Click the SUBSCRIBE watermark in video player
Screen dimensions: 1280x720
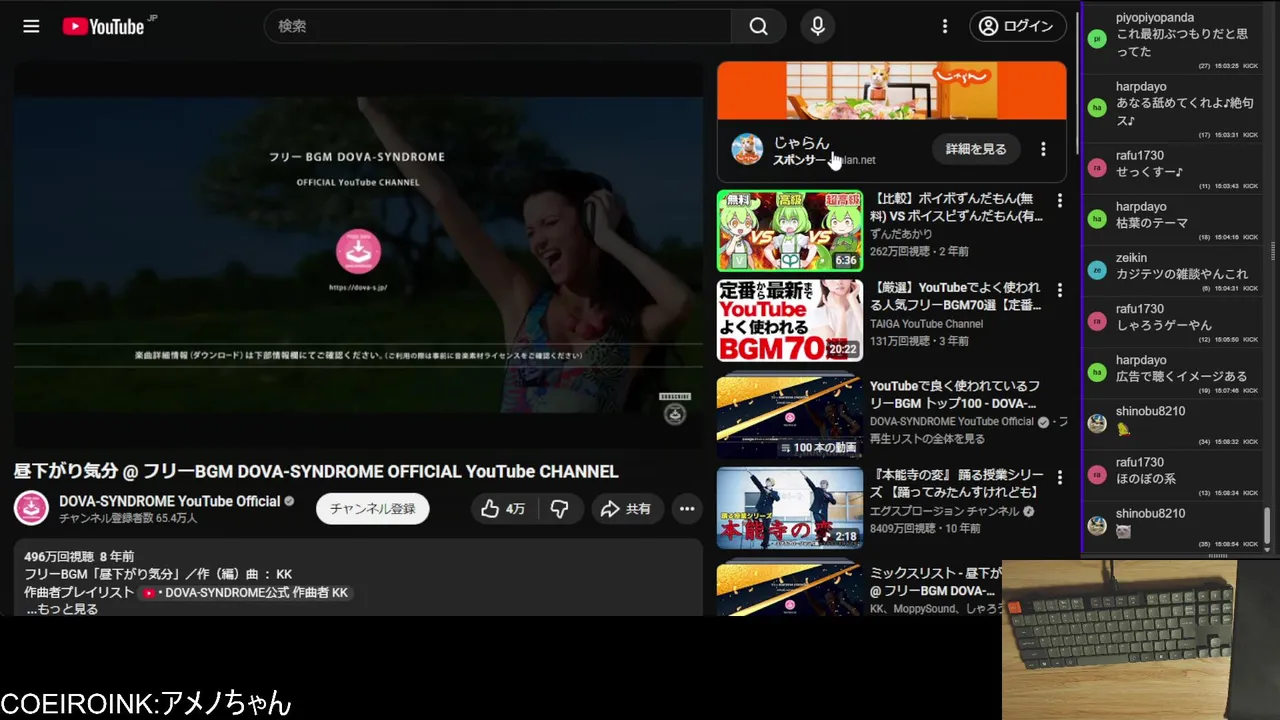coord(675,409)
